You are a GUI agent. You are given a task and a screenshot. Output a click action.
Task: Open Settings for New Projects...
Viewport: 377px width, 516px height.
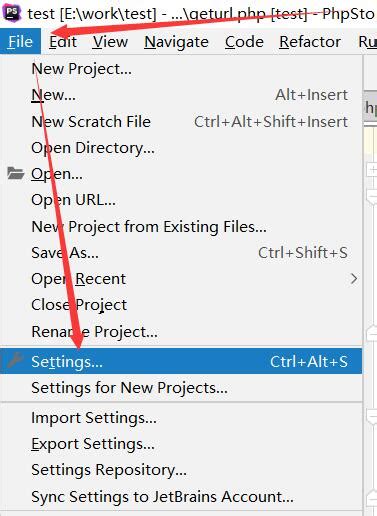[x=181, y=388]
